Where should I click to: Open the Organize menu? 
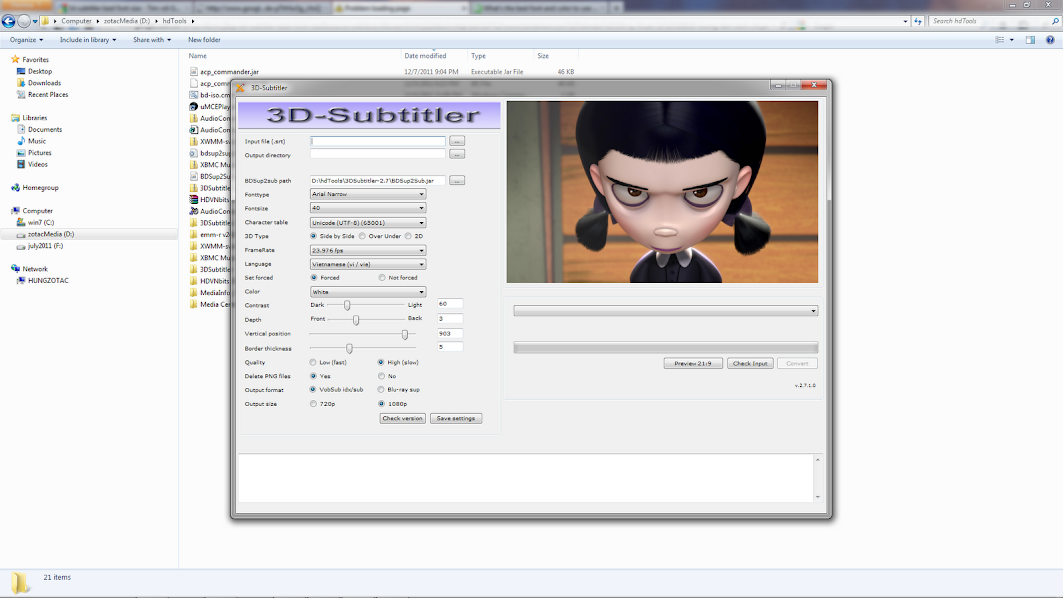[x=26, y=40]
